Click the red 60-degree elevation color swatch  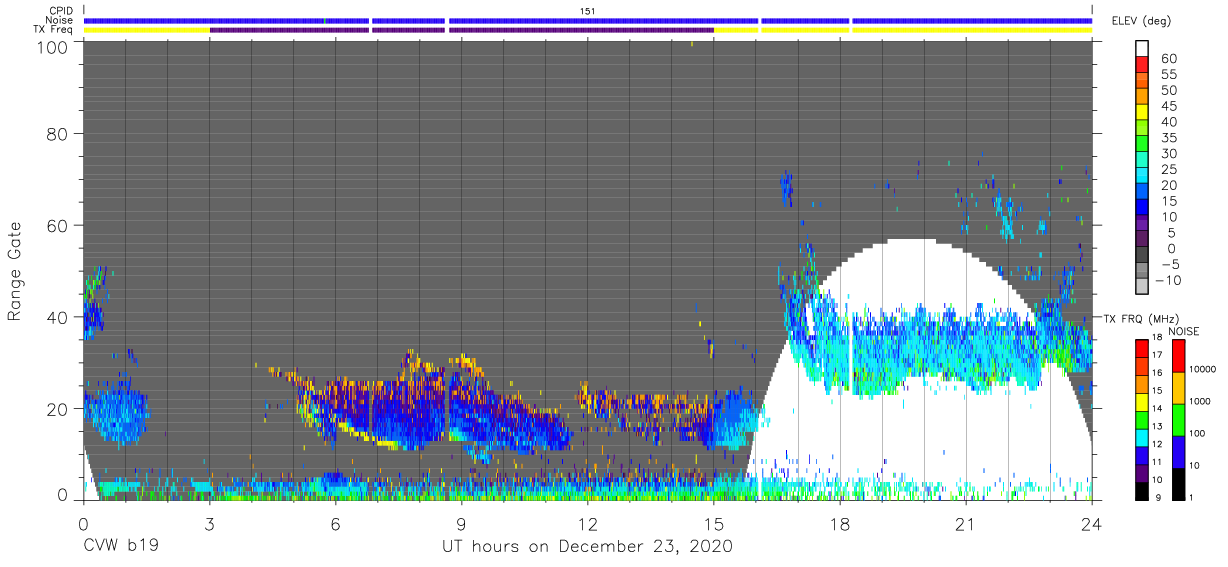pyautogui.click(x=1144, y=66)
